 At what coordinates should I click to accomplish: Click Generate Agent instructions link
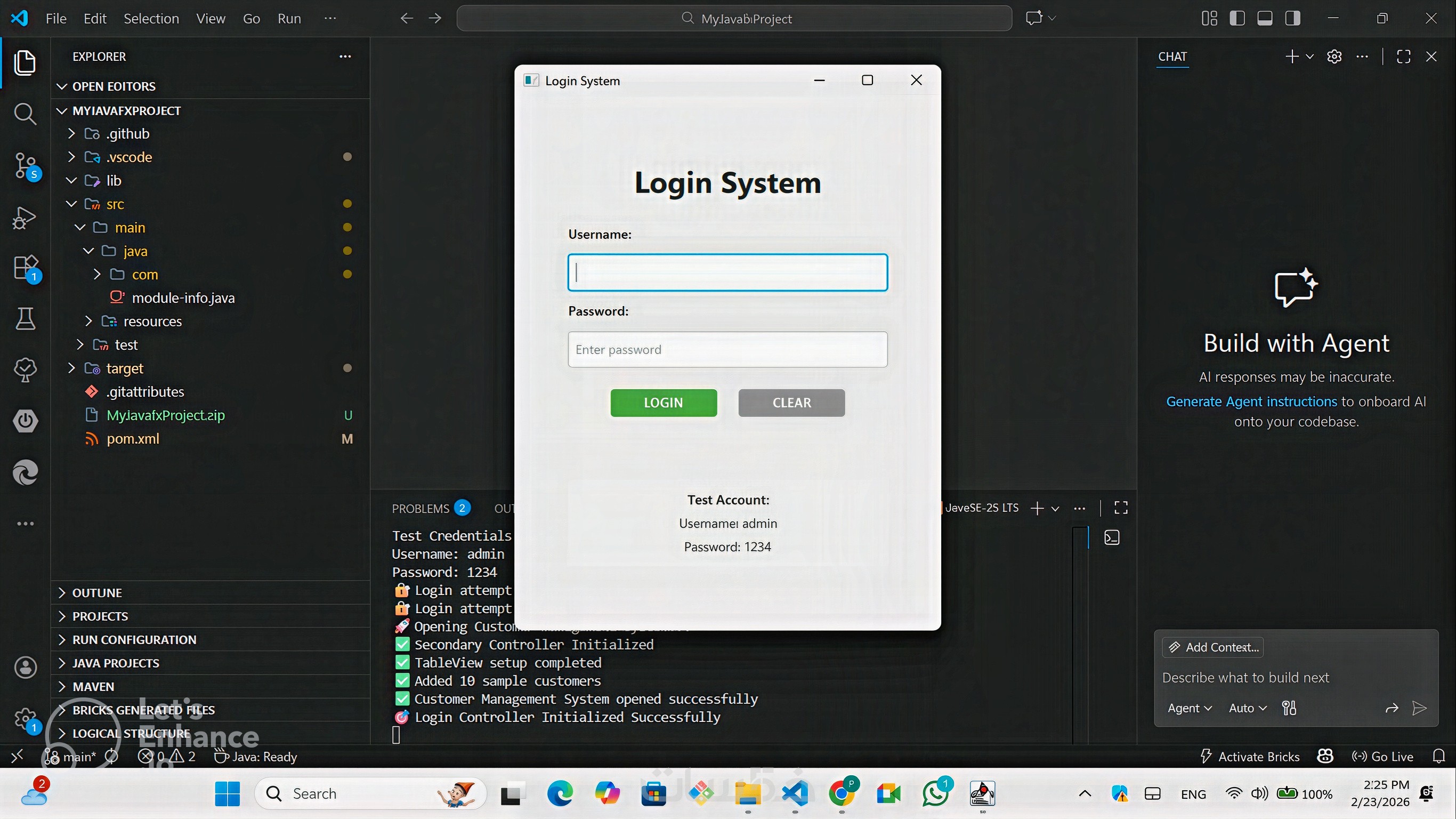pyautogui.click(x=1251, y=402)
